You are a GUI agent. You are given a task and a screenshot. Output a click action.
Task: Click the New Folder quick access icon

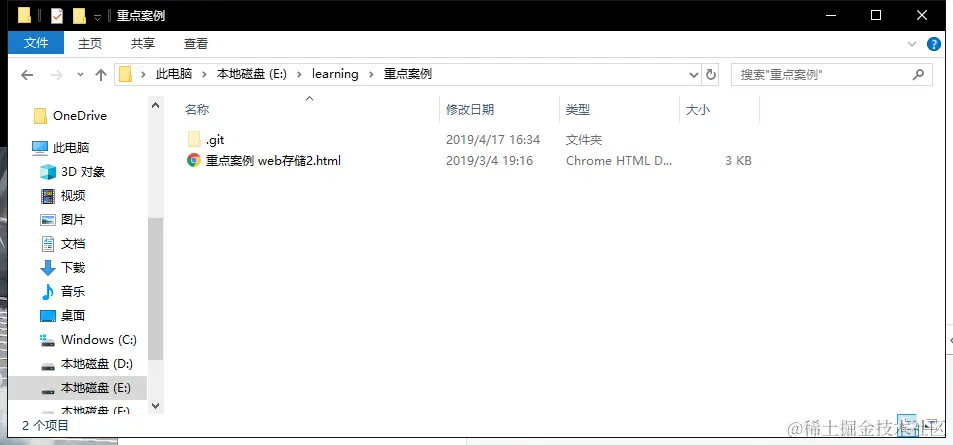coord(79,16)
